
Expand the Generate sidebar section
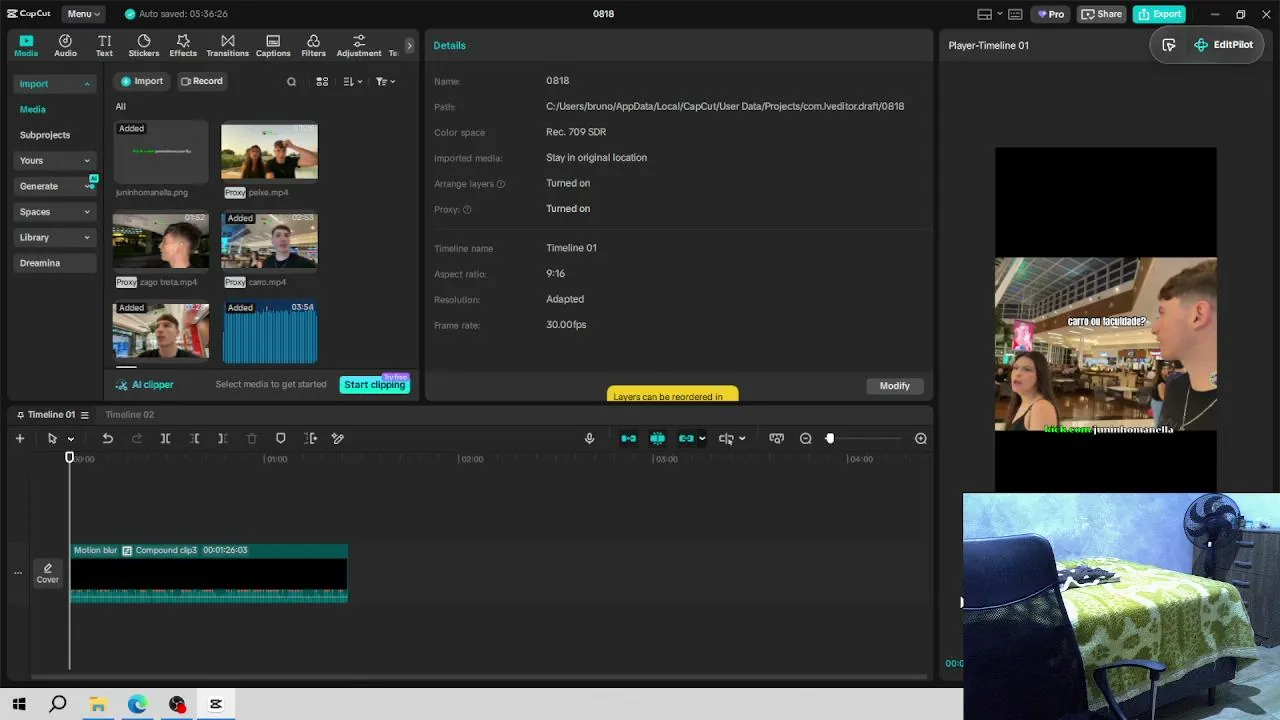click(56, 186)
